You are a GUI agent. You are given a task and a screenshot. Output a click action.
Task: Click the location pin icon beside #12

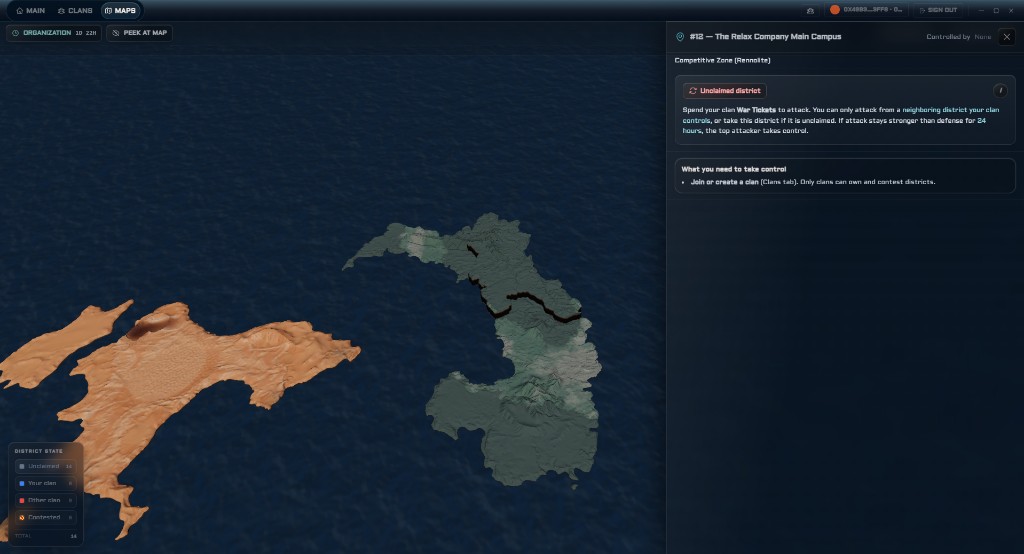point(680,37)
